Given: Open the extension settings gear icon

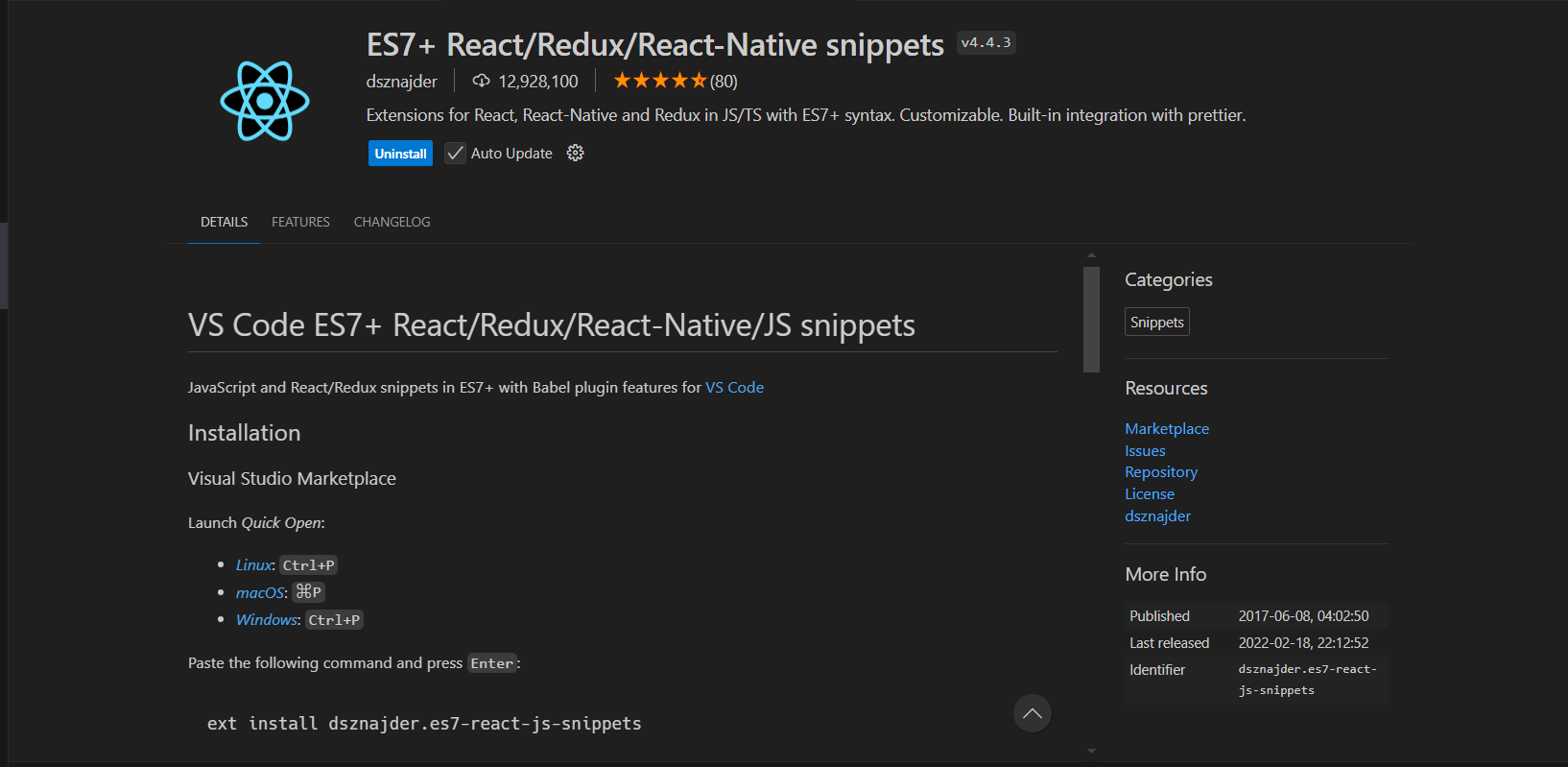Looking at the screenshot, I should click(x=575, y=153).
